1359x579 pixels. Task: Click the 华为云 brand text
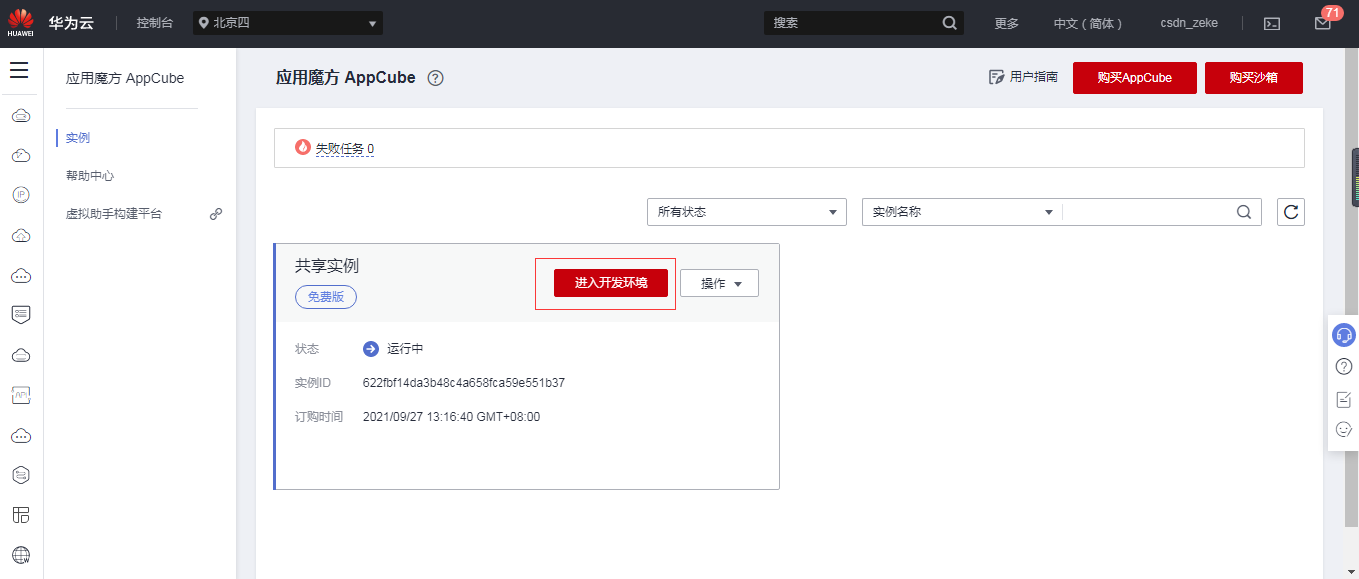click(x=71, y=23)
